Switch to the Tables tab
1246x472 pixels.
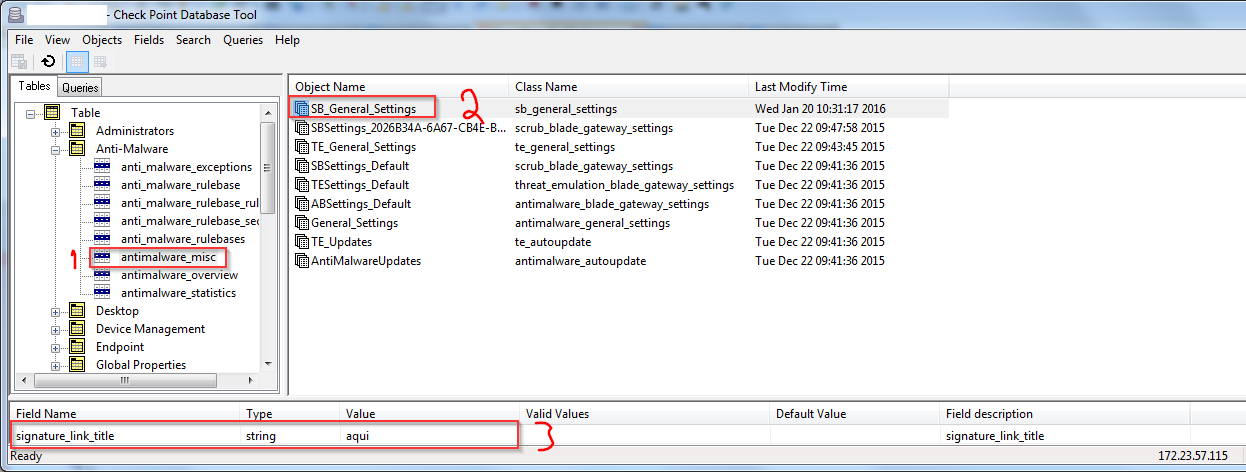[x=34, y=87]
